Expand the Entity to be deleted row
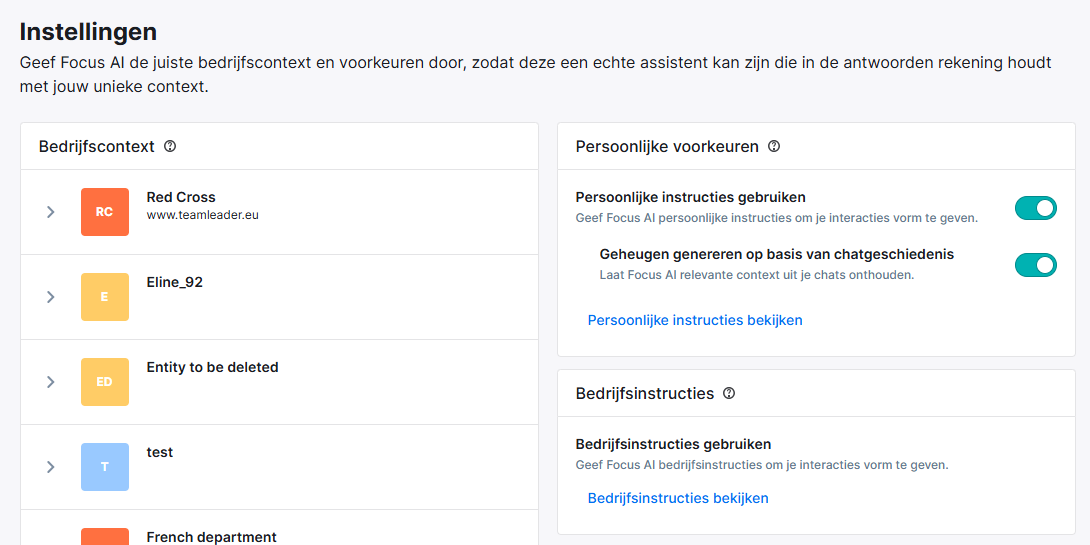 [x=51, y=382]
